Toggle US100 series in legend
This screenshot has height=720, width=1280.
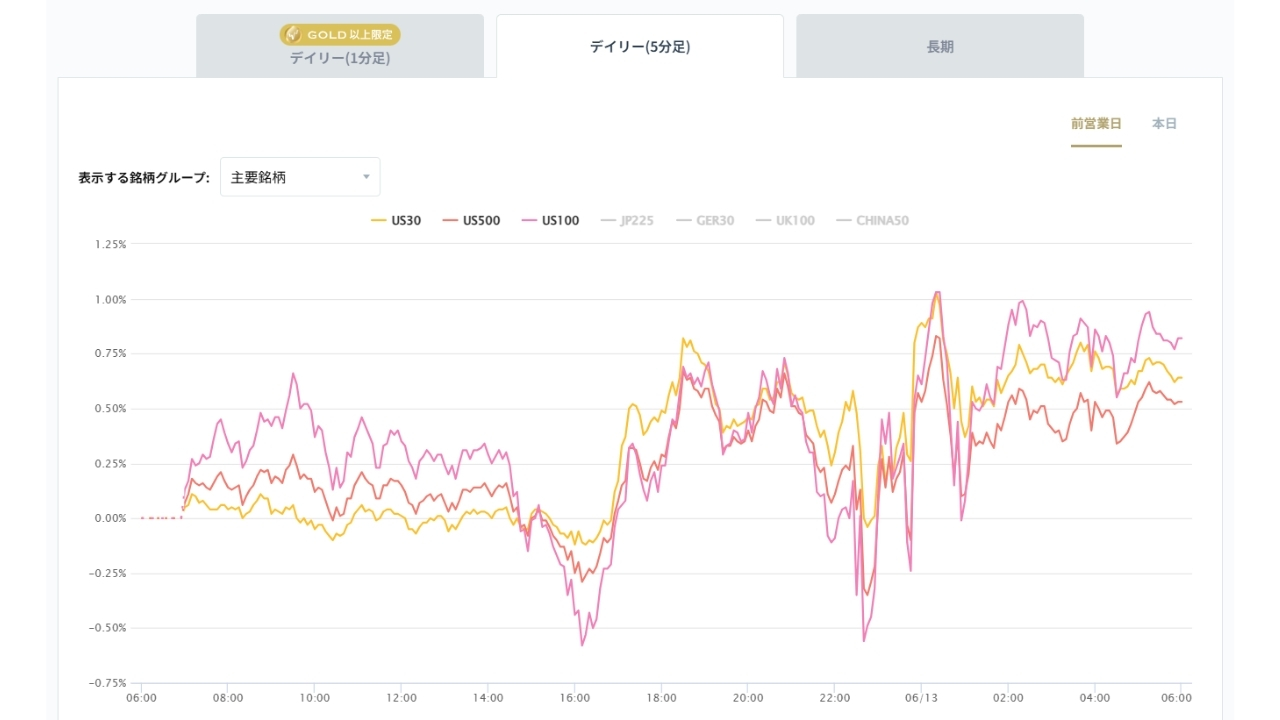pyautogui.click(x=550, y=221)
